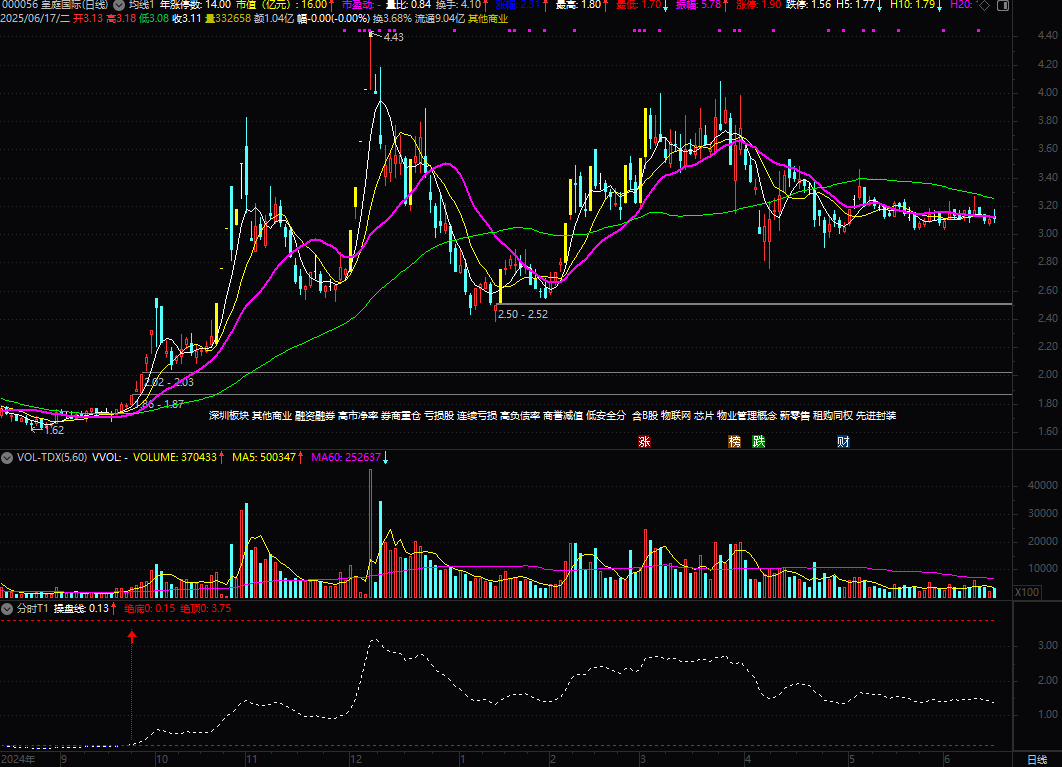Click the 4.43 high price label
1062x767 pixels.
point(394,37)
